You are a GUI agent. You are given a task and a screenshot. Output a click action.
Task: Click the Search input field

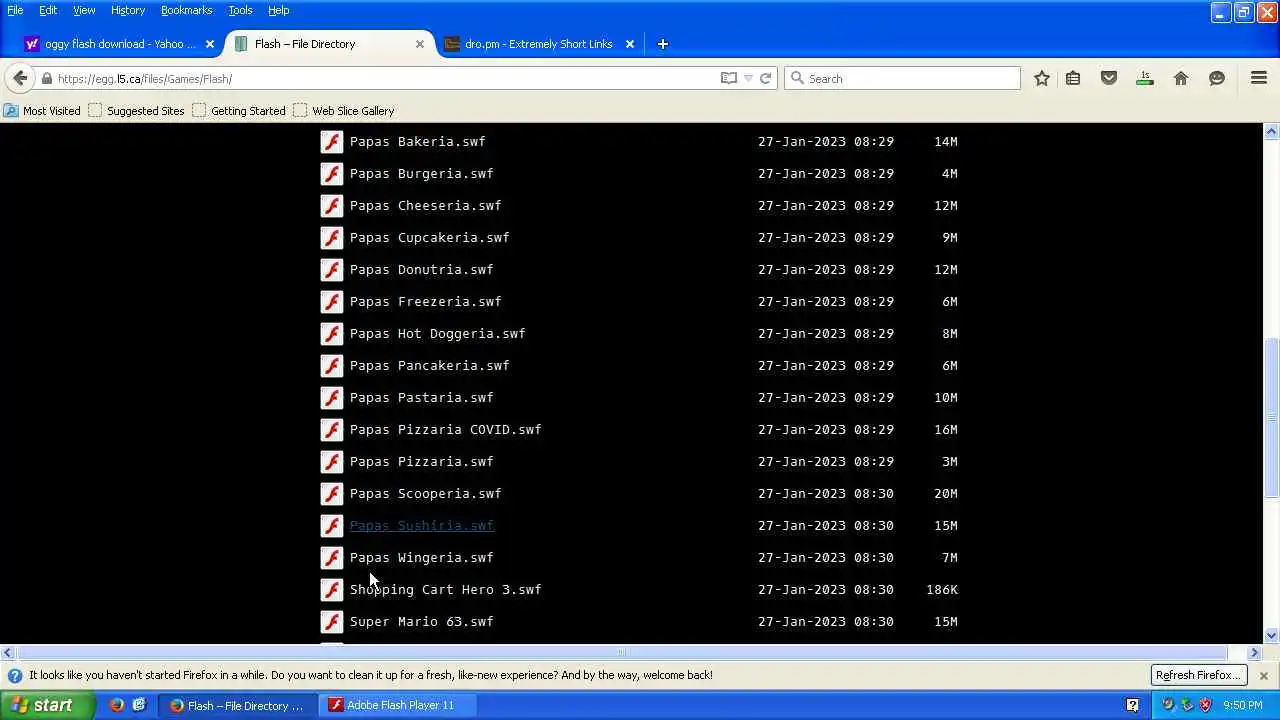(x=902, y=78)
